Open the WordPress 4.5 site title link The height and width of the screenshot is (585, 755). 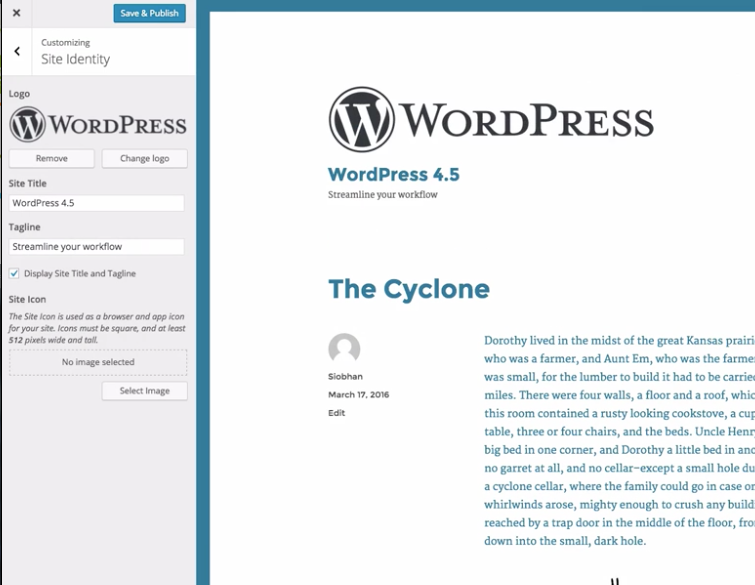pos(394,174)
